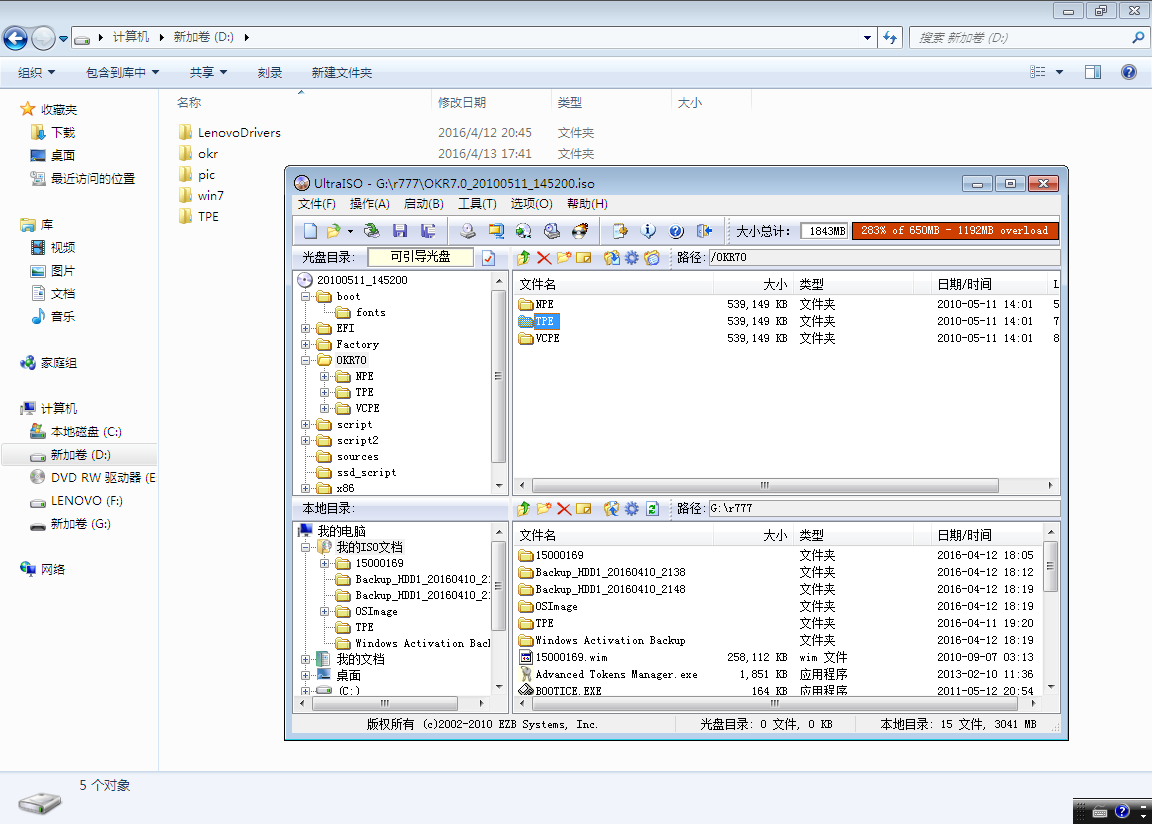
Task: Open the 工具(T) menu in UltraISO
Action: pyautogui.click(x=477, y=204)
